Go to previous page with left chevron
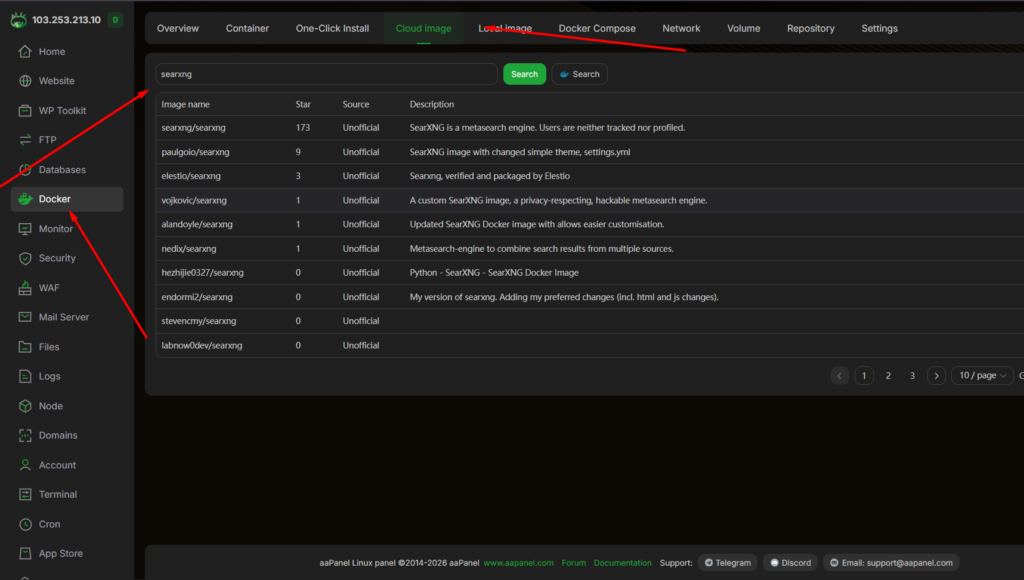1024x580 pixels. coord(840,376)
